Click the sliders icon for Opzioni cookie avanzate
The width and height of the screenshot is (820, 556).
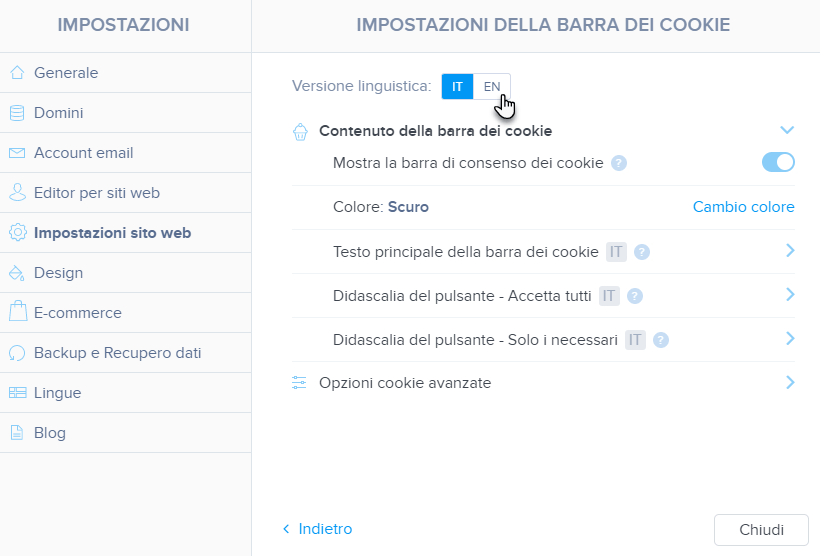pyautogui.click(x=299, y=383)
